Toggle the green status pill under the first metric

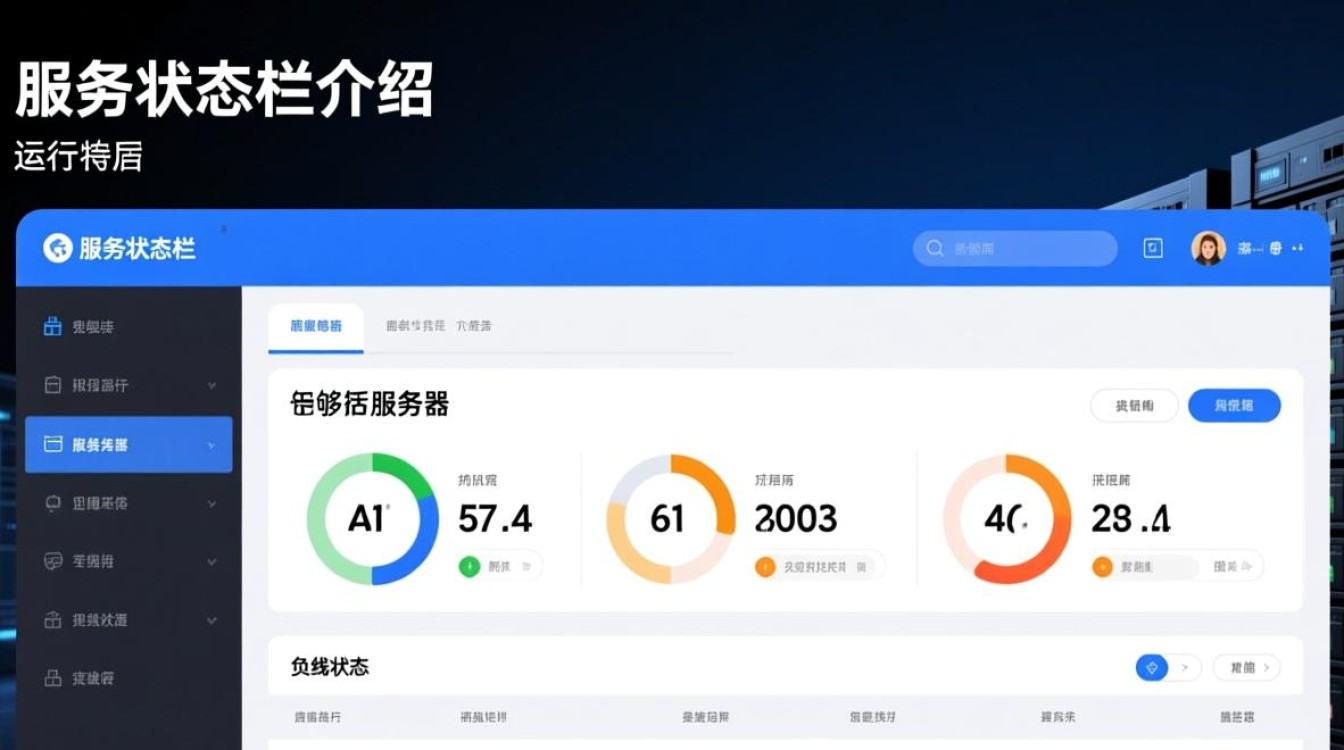point(500,566)
